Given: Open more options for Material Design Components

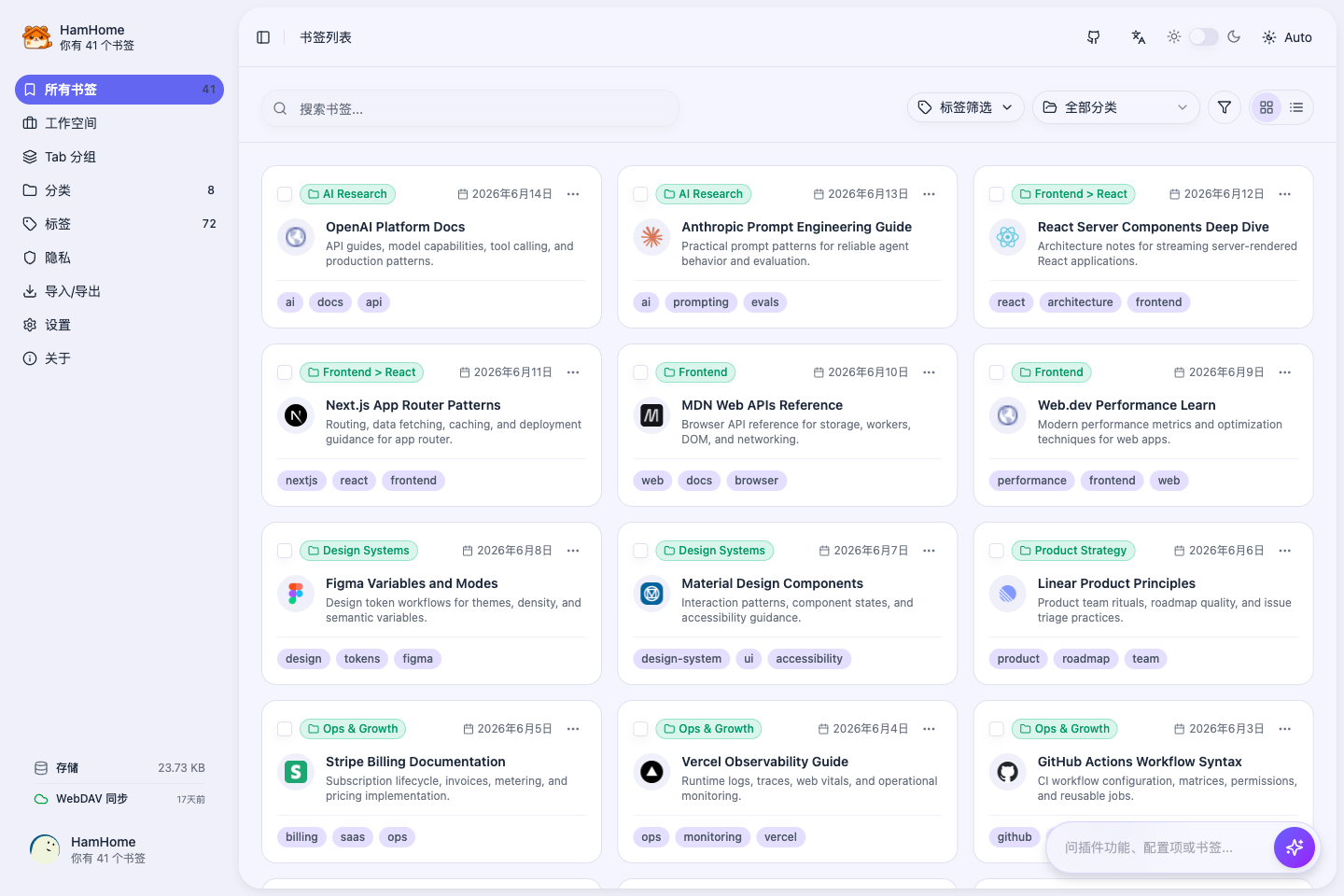Looking at the screenshot, I should pos(929,551).
